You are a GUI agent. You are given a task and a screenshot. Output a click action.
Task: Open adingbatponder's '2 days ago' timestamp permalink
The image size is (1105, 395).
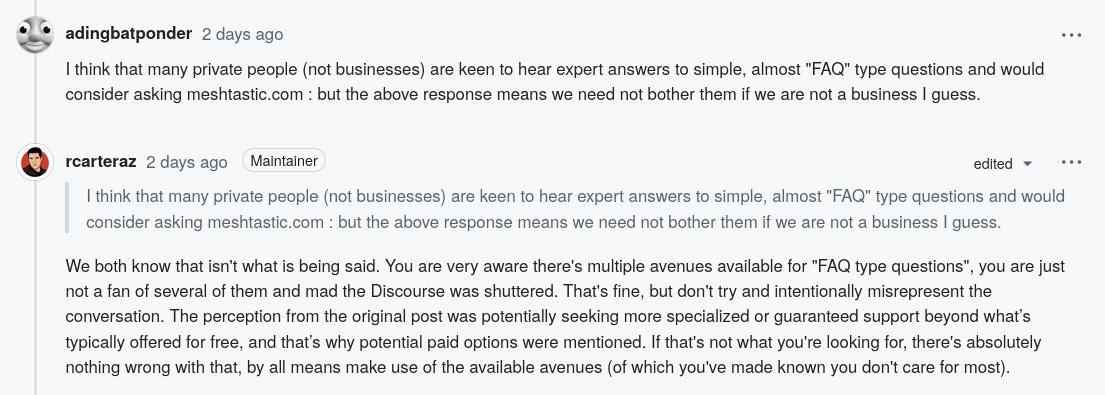(242, 35)
